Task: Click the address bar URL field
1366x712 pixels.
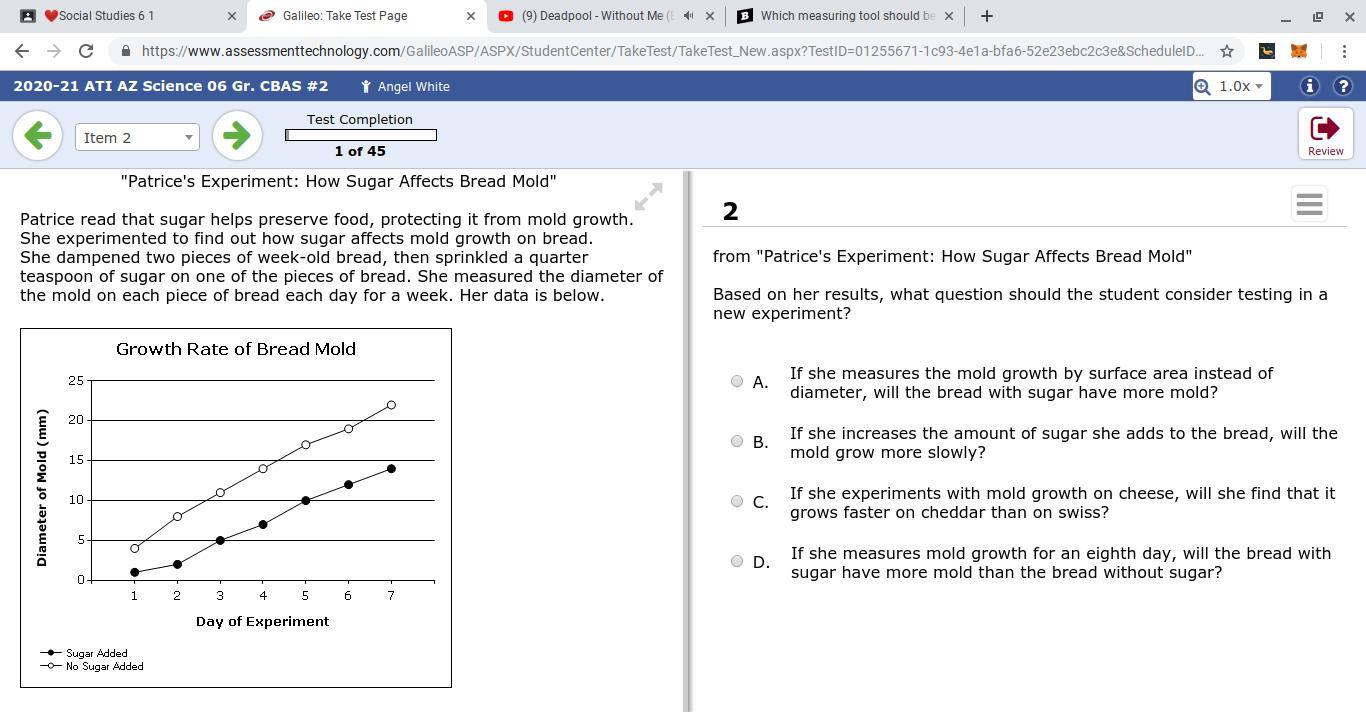Action: (672, 51)
